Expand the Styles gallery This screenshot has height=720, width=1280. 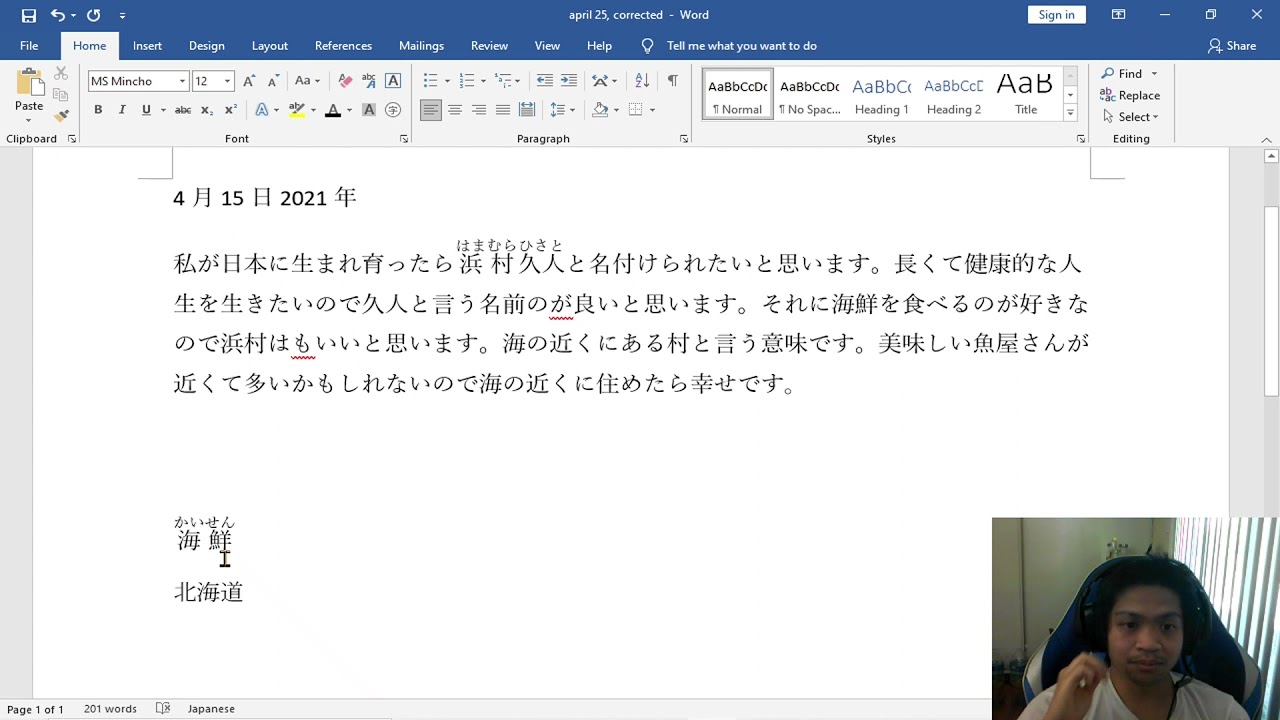point(1070,114)
